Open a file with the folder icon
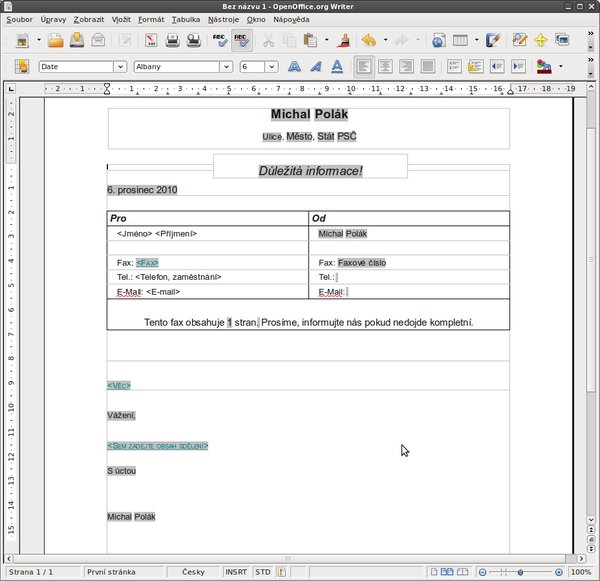Viewport: 600px width, 581px height. pyautogui.click(x=55, y=40)
